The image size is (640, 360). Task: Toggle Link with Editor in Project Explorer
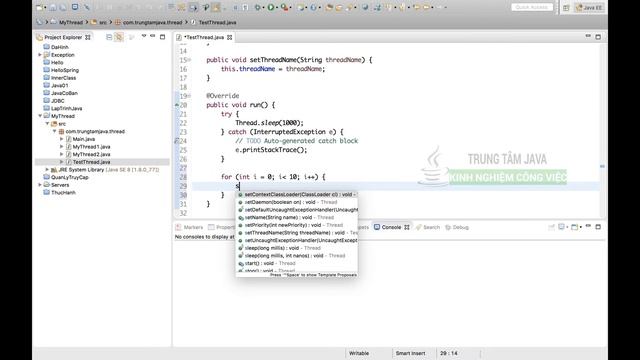coord(119,37)
